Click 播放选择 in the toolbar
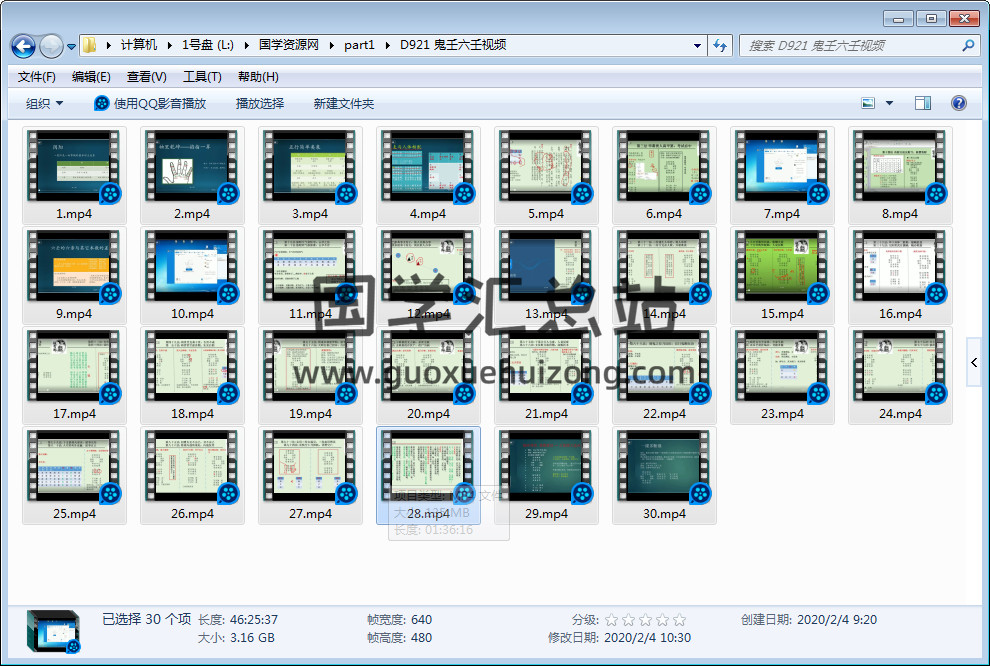The height and width of the screenshot is (666, 990). 259,104
